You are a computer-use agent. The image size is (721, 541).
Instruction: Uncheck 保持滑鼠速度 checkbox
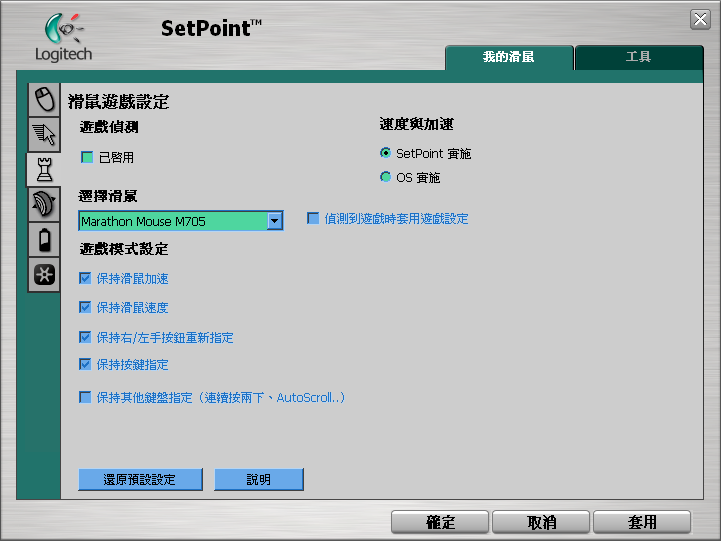point(85,307)
